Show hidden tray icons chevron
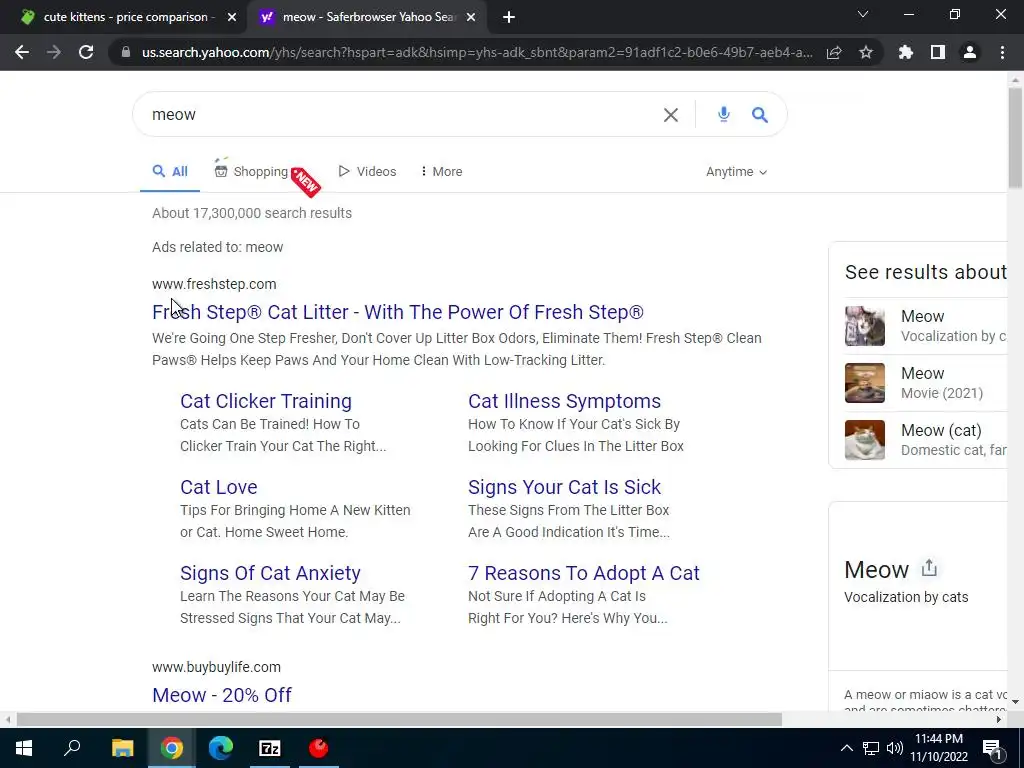This screenshot has height=768, width=1024. click(x=846, y=748)
